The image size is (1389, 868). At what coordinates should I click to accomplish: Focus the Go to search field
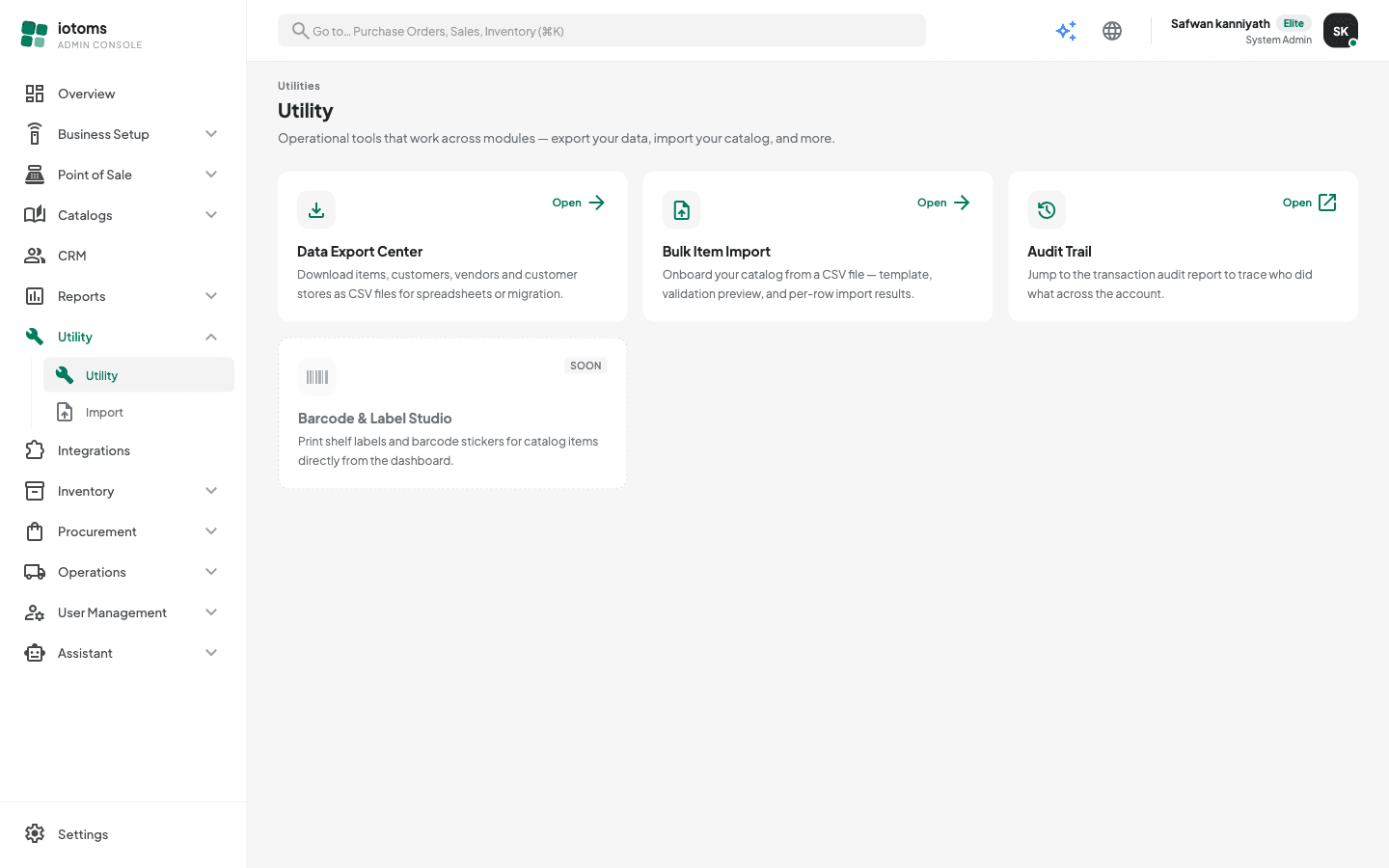coord(602,31)
